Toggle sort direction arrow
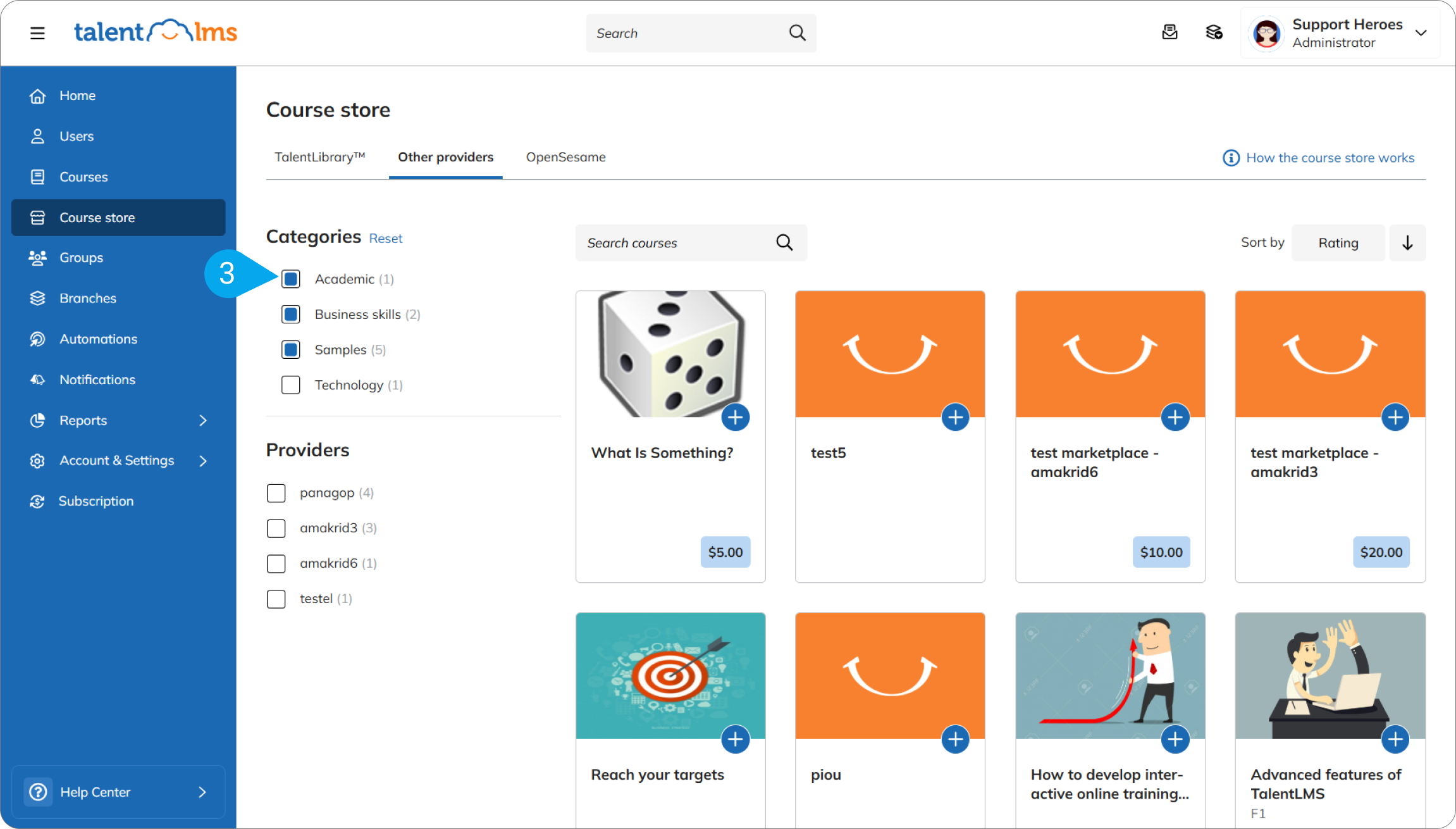Viewport: 1456px width, 829px height. coord(1407,242)
